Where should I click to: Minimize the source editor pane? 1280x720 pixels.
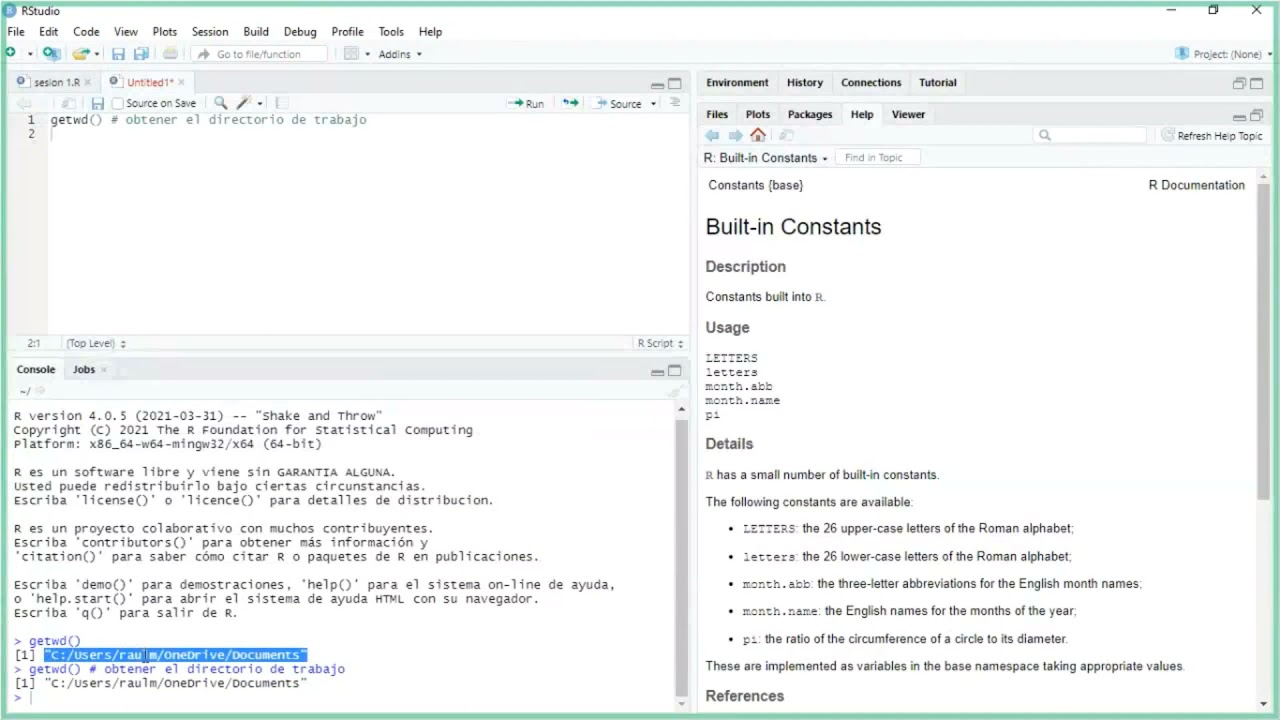pos(657,85)
